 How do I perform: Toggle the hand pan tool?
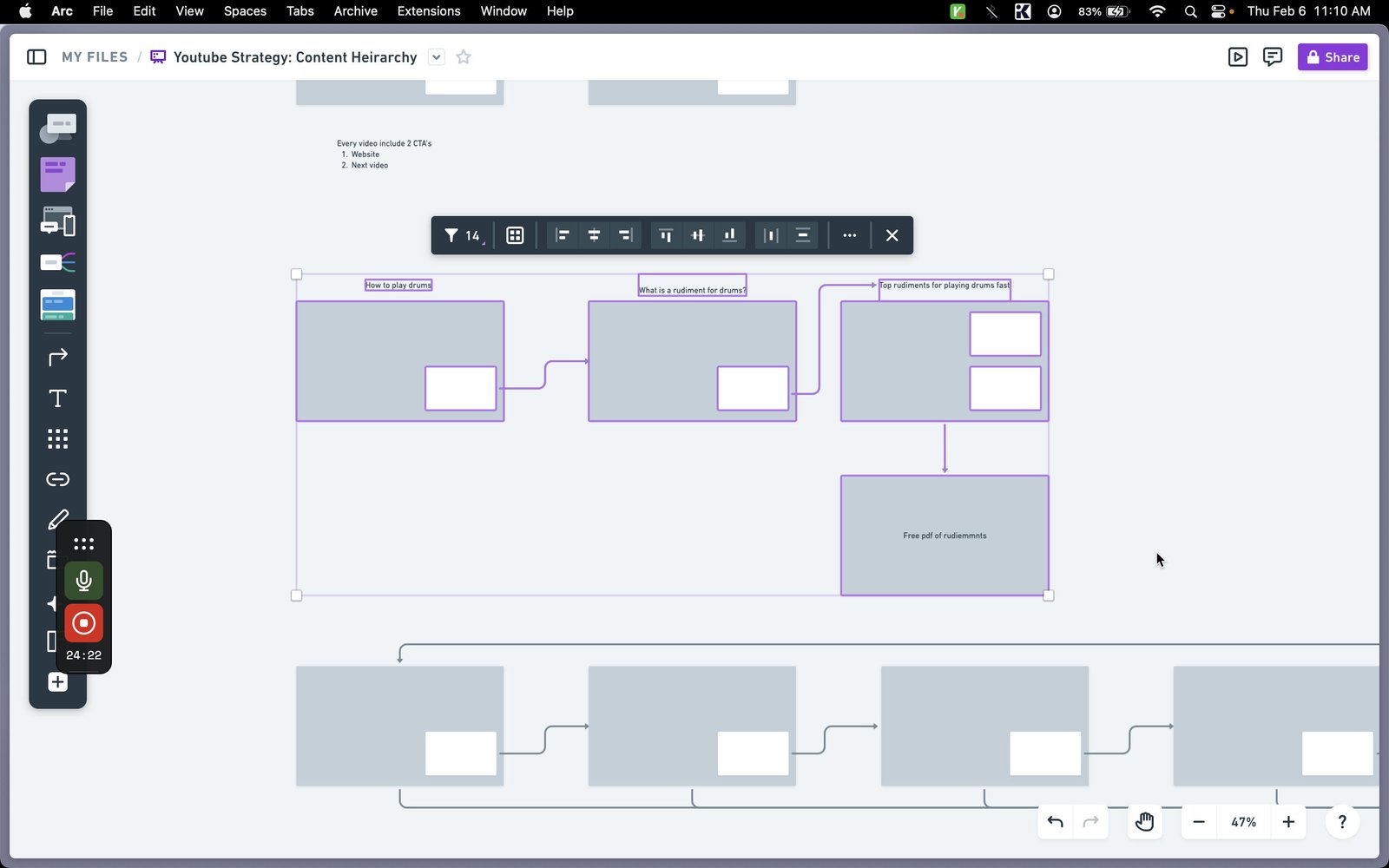click(x=1144, y=822)
